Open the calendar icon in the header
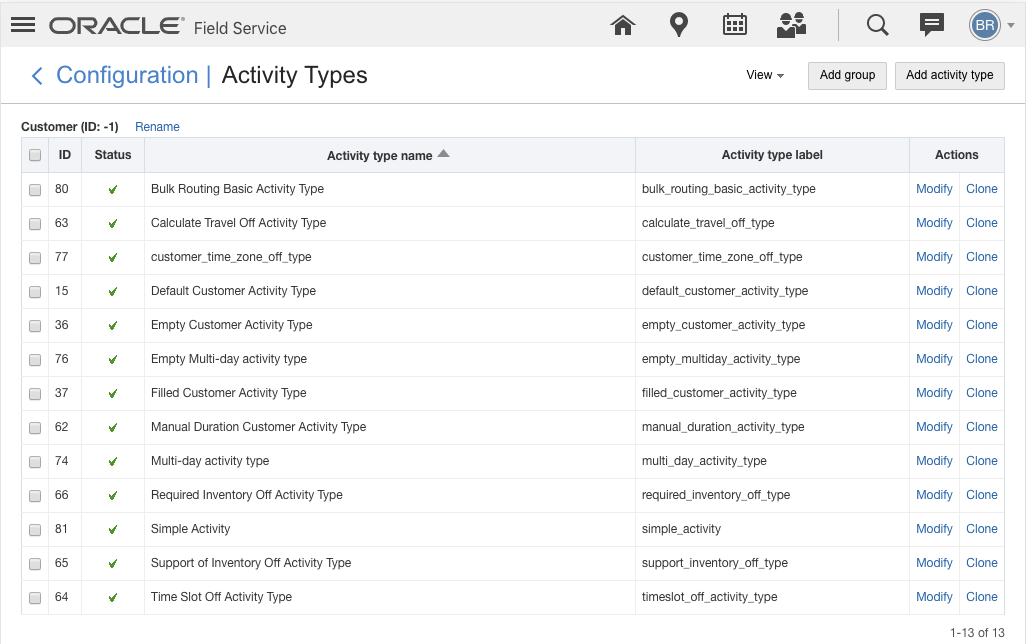The image size is (1026, 644). pos(735,24)
